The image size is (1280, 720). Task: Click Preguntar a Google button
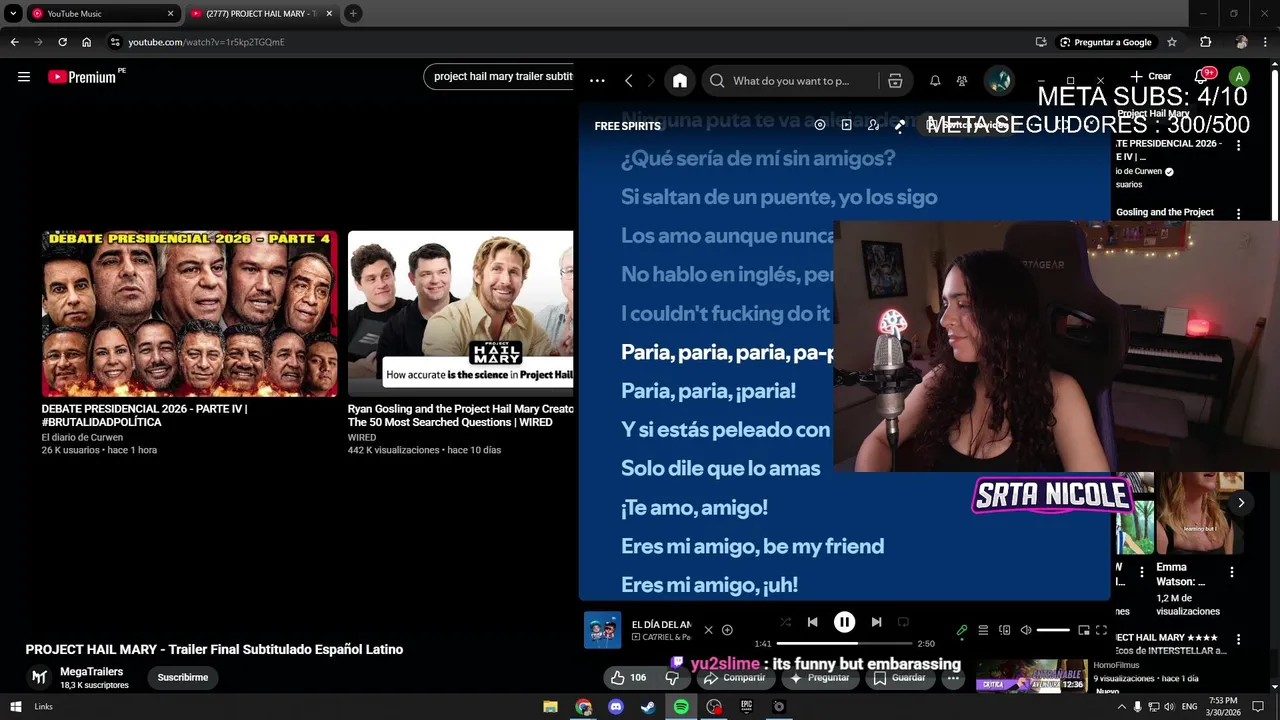pos(1106,42)
